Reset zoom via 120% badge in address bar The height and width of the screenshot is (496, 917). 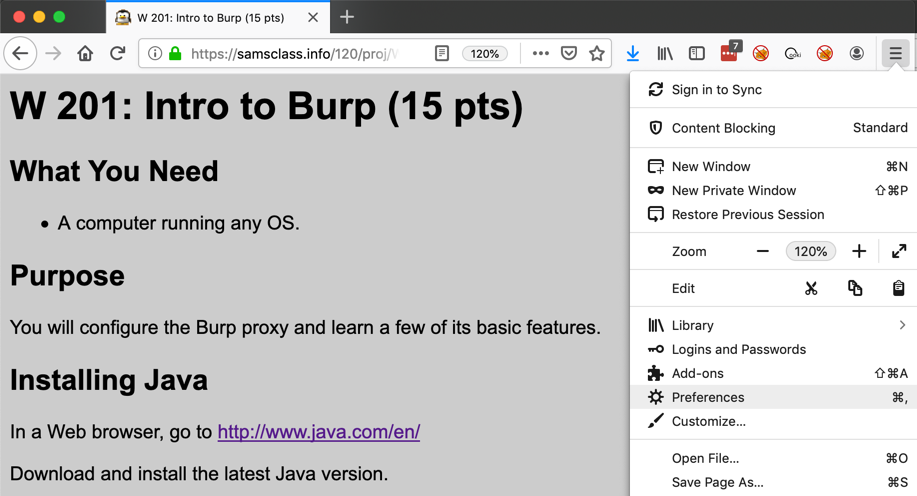coord(485,54)
